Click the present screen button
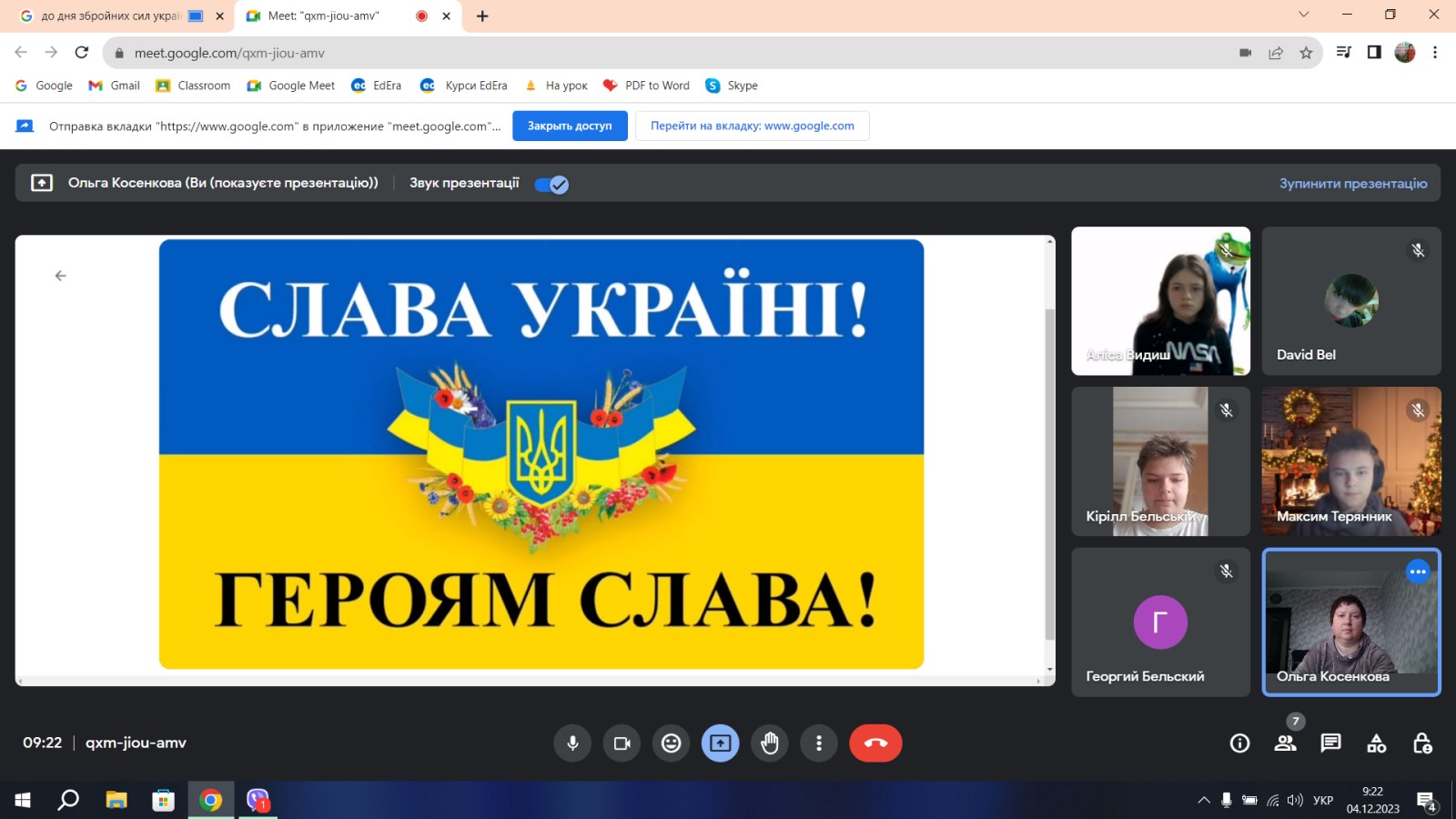This screenshot has height=819, width=1456. pyautogui.click(x=720, y=743)
